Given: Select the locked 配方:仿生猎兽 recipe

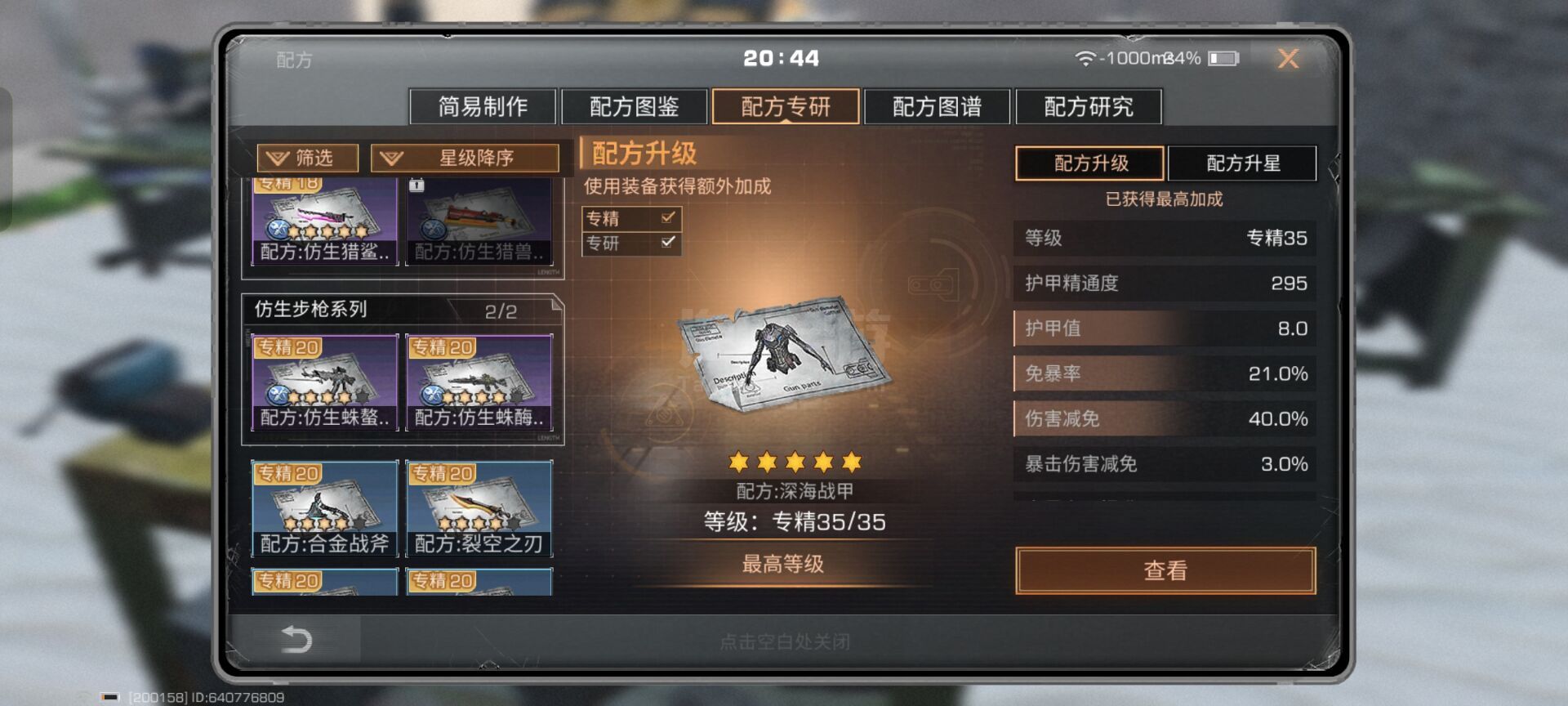Looking at the screenshot, I should pyautogui.click(x=479, y=221).
